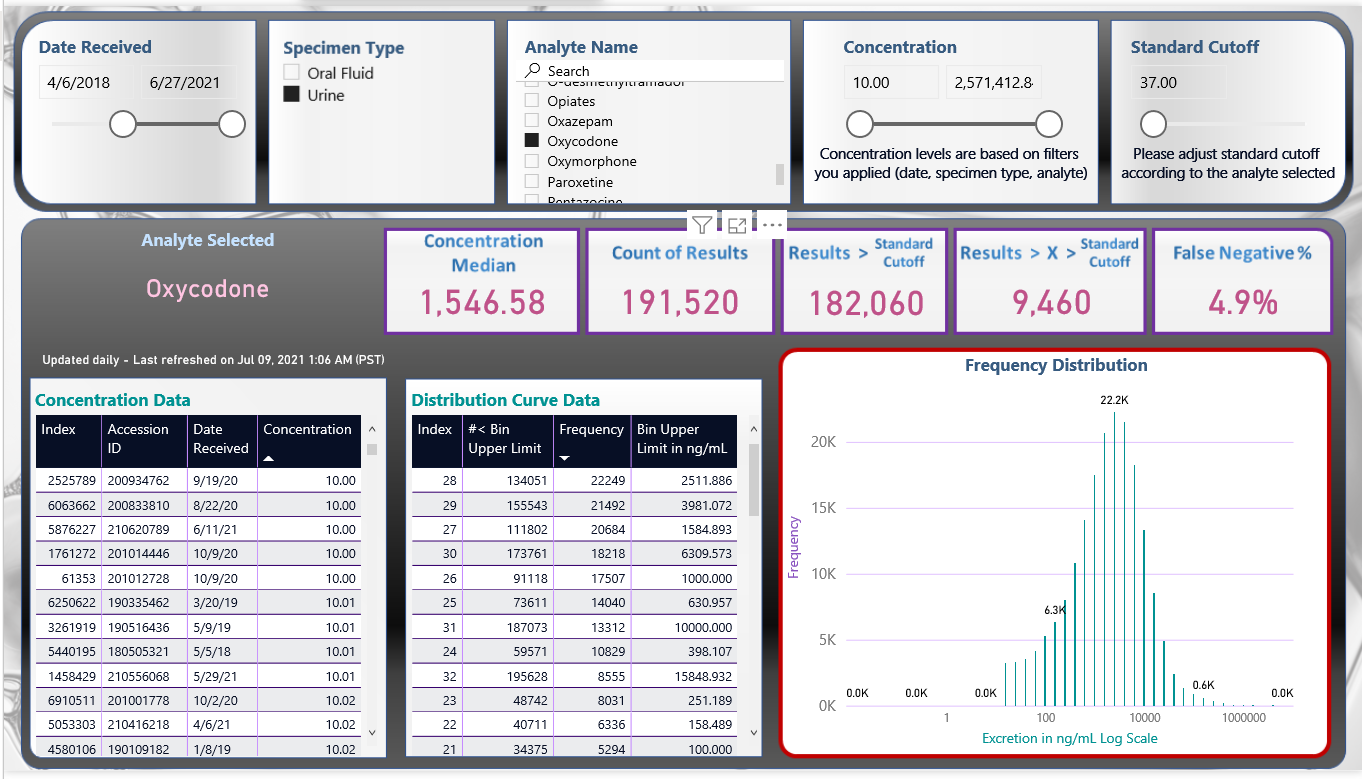This screenshot has height=779, width=1362.
Task: Select the start date field 4/6/2018
Action: tap(87, 83)
